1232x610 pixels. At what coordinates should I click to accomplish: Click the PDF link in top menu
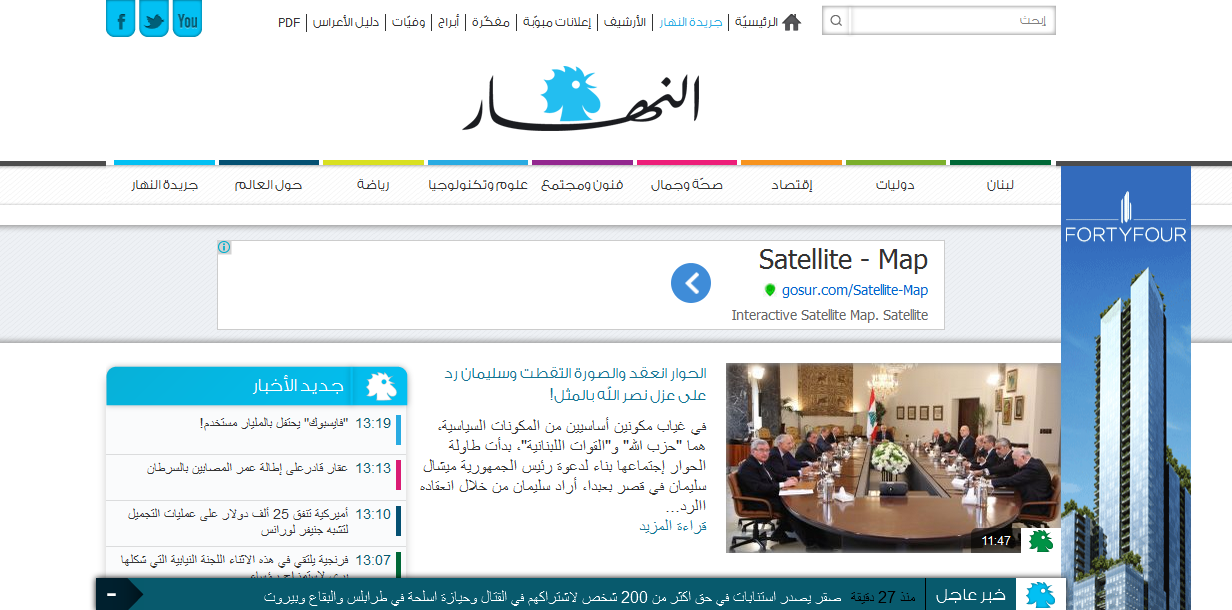point(289,22)
